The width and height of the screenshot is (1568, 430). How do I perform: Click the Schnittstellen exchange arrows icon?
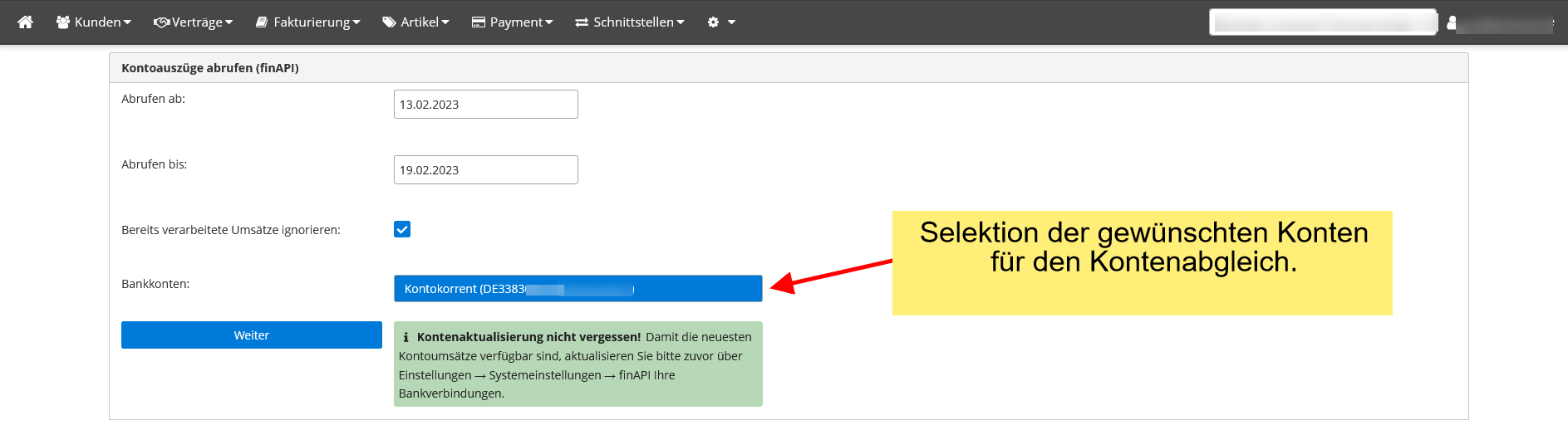click(x=582, y=22)
